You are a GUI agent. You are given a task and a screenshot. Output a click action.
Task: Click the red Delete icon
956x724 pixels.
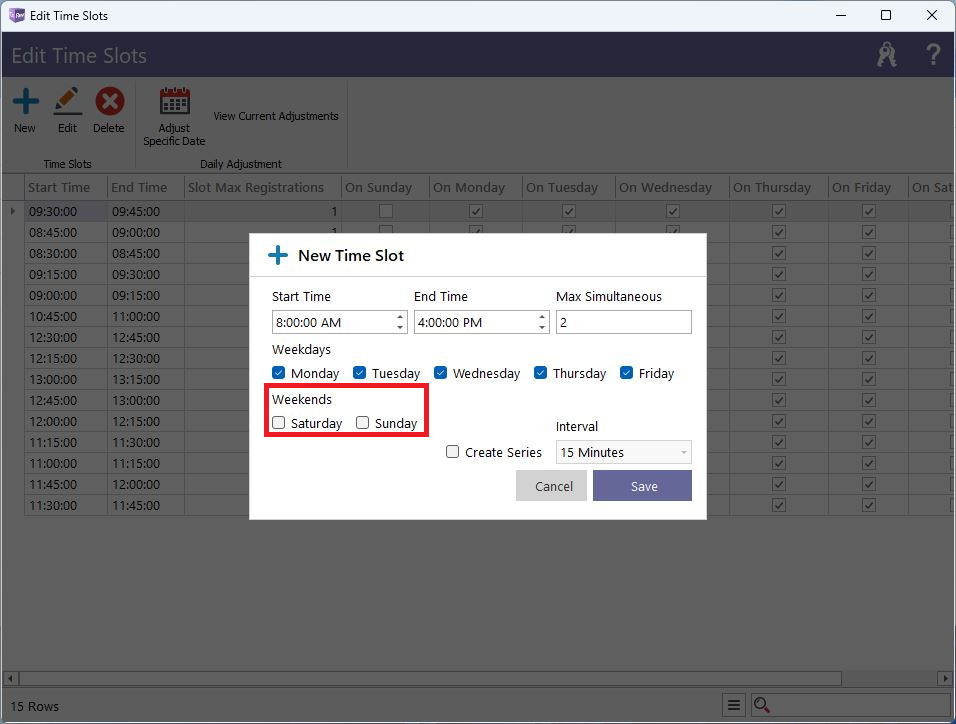pos(109,101)
